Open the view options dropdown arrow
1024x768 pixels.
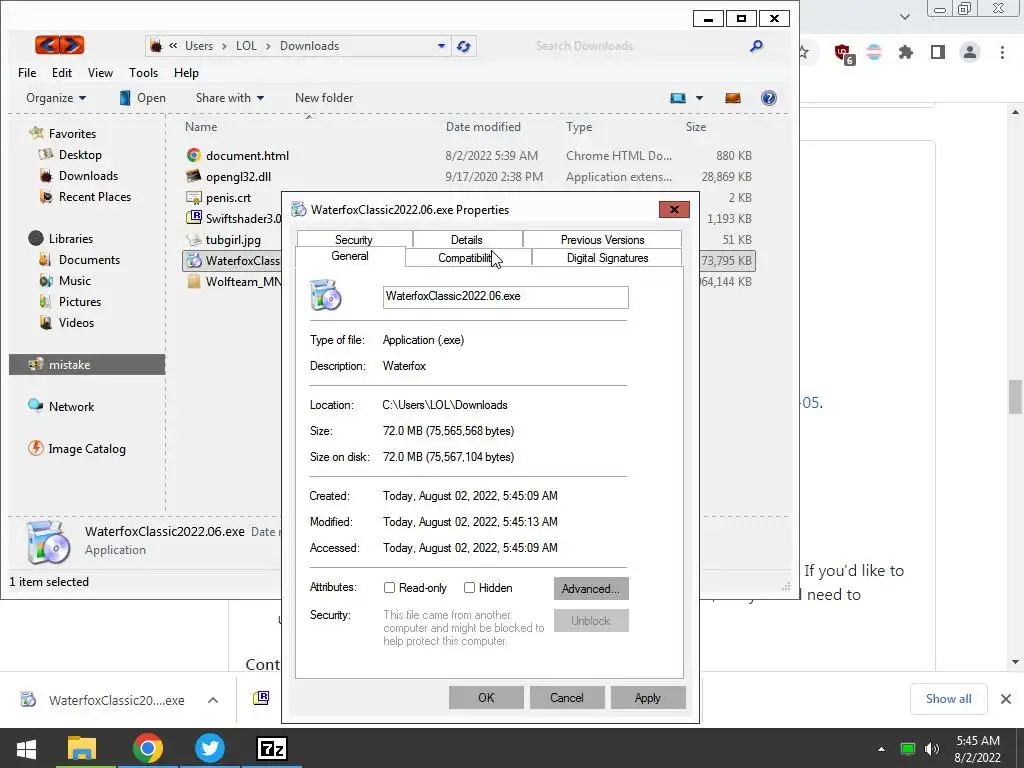coord(699,98)
